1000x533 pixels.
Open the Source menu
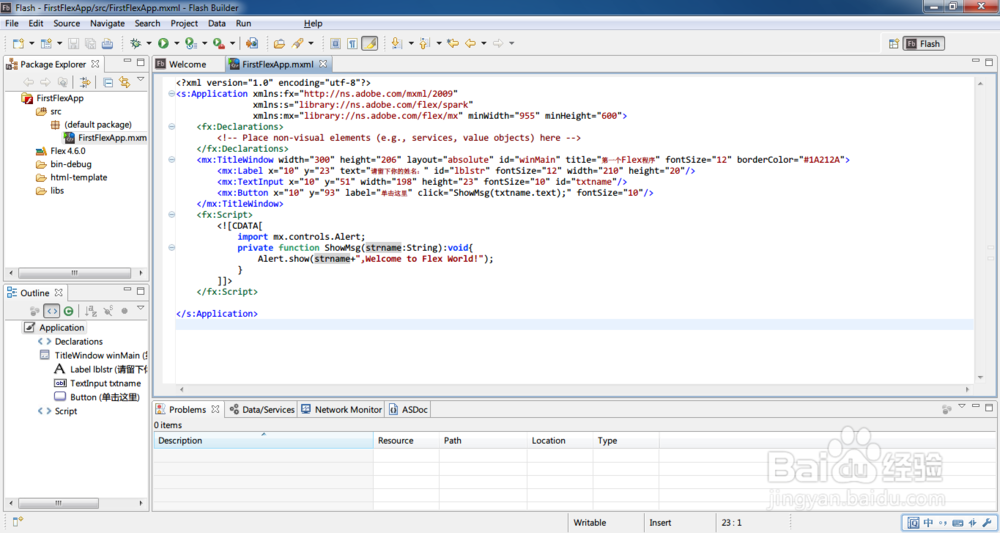pyautogui.click(x=67, y=23)
